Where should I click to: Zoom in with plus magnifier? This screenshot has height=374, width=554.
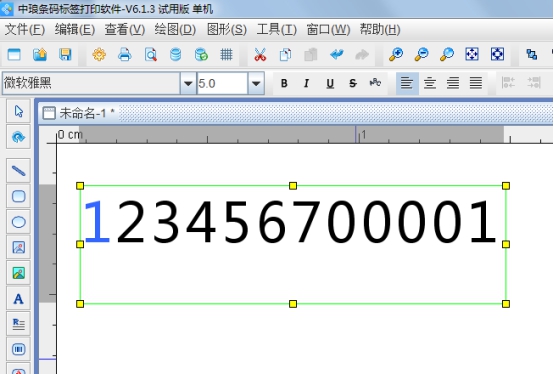(396, 55)
